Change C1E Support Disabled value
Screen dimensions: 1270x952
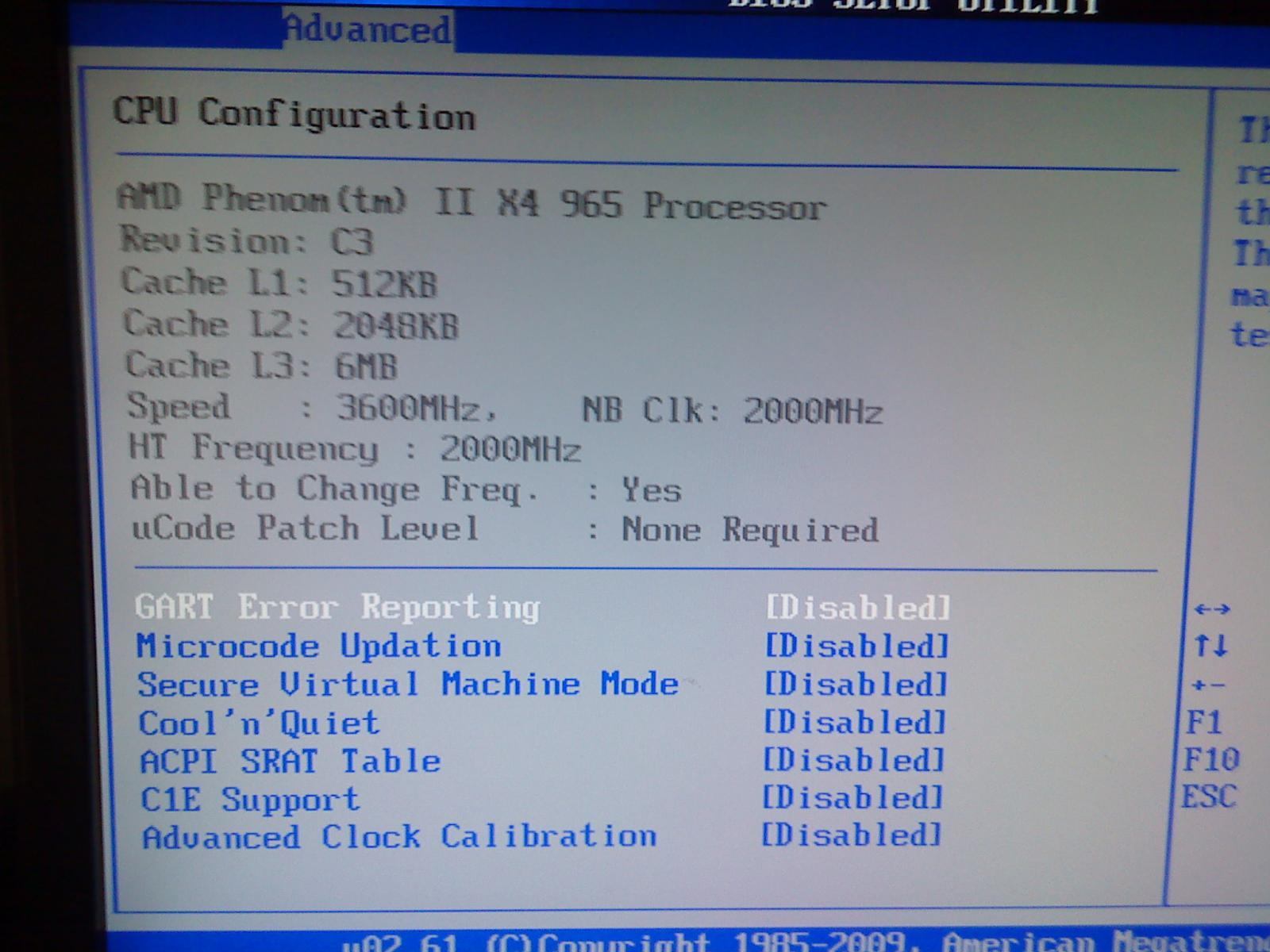[852, 797]
